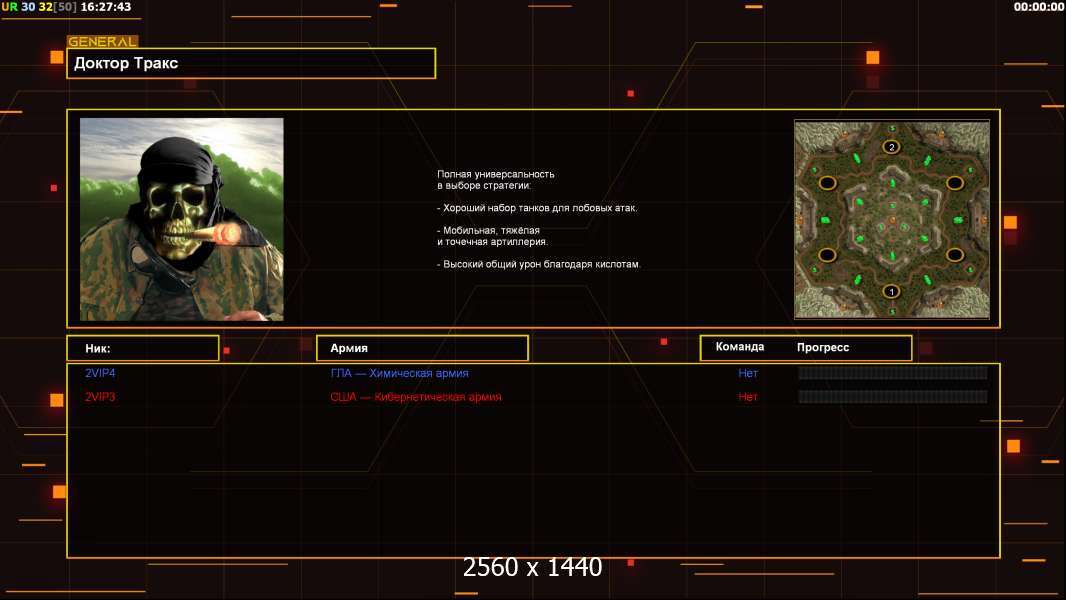Click ГЛА — Химическая армия entry
Viewport: 1066px width, 600px height.
coord(399,373)
